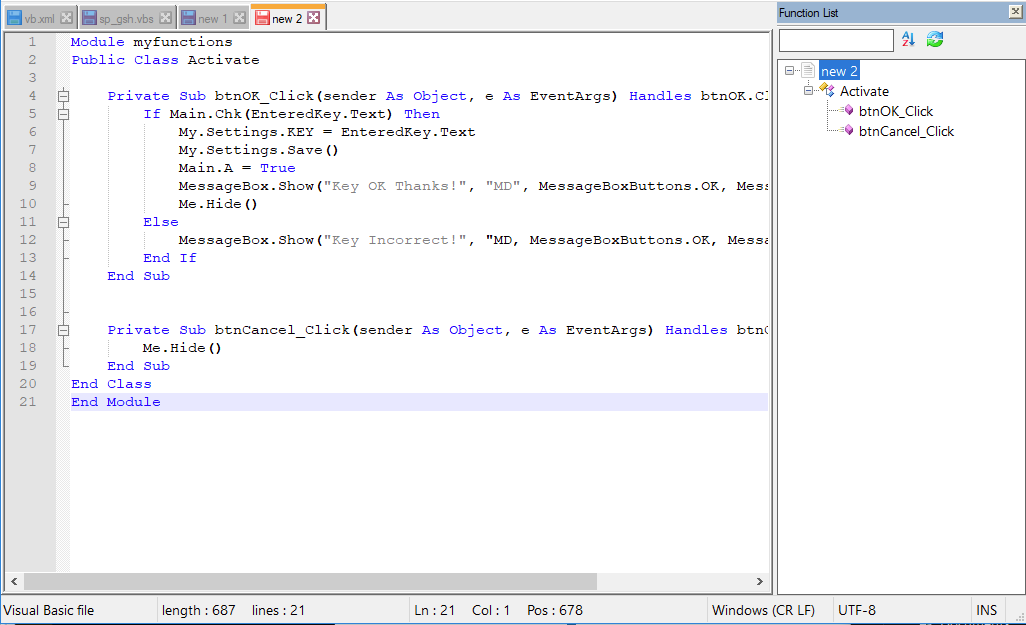The height and width of the screenshot is (625, 1026).
Task: Click the Pos : 678 status entry
Action: coord(555,610)
